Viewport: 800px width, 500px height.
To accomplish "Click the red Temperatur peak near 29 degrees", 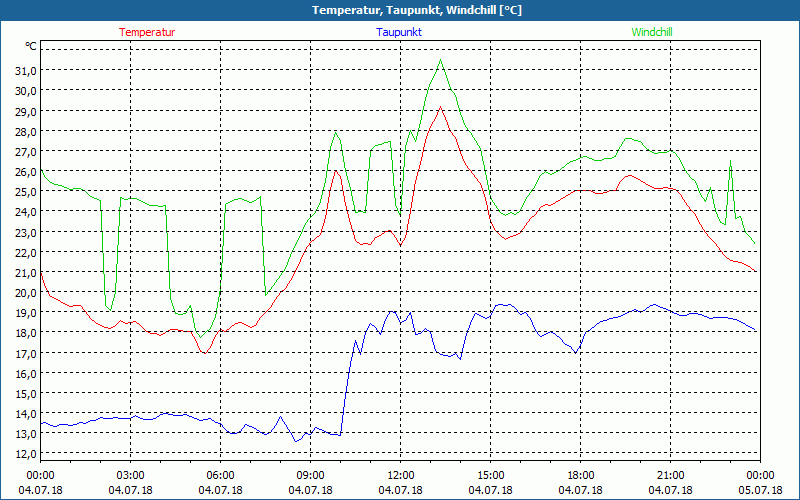I will tap(440, 107).
